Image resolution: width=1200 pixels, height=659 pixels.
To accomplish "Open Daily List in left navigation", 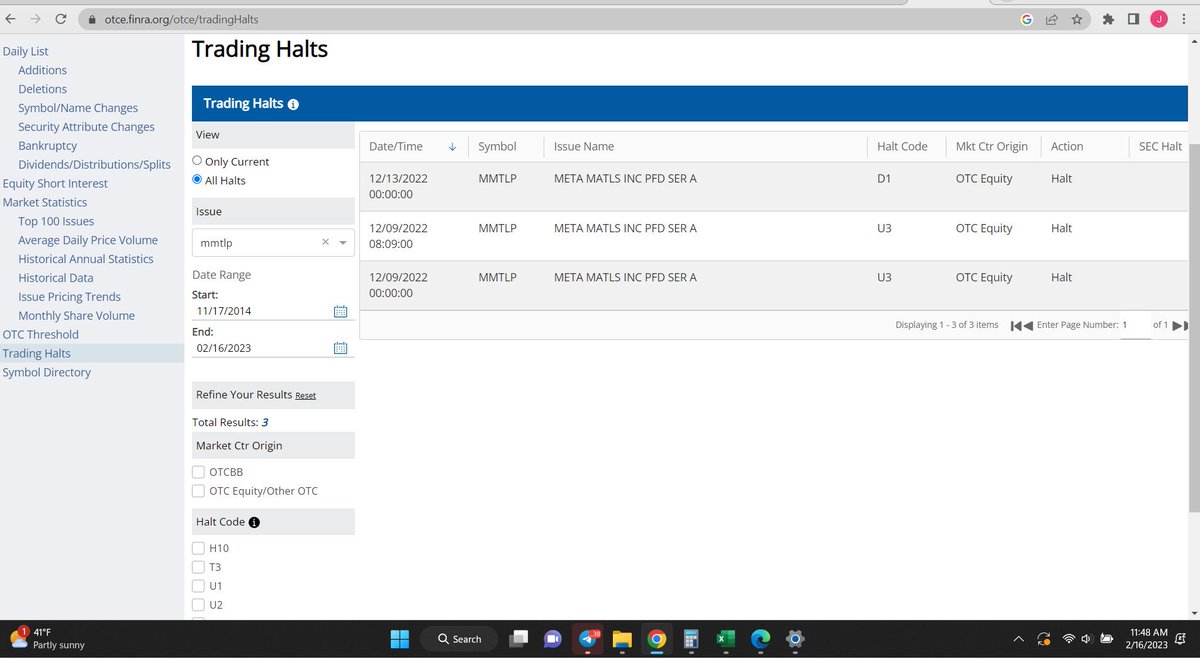I will pos(26,51).
